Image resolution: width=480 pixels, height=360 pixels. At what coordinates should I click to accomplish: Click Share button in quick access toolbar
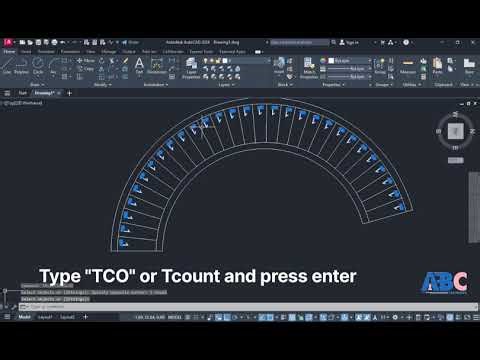coord(130,42)
